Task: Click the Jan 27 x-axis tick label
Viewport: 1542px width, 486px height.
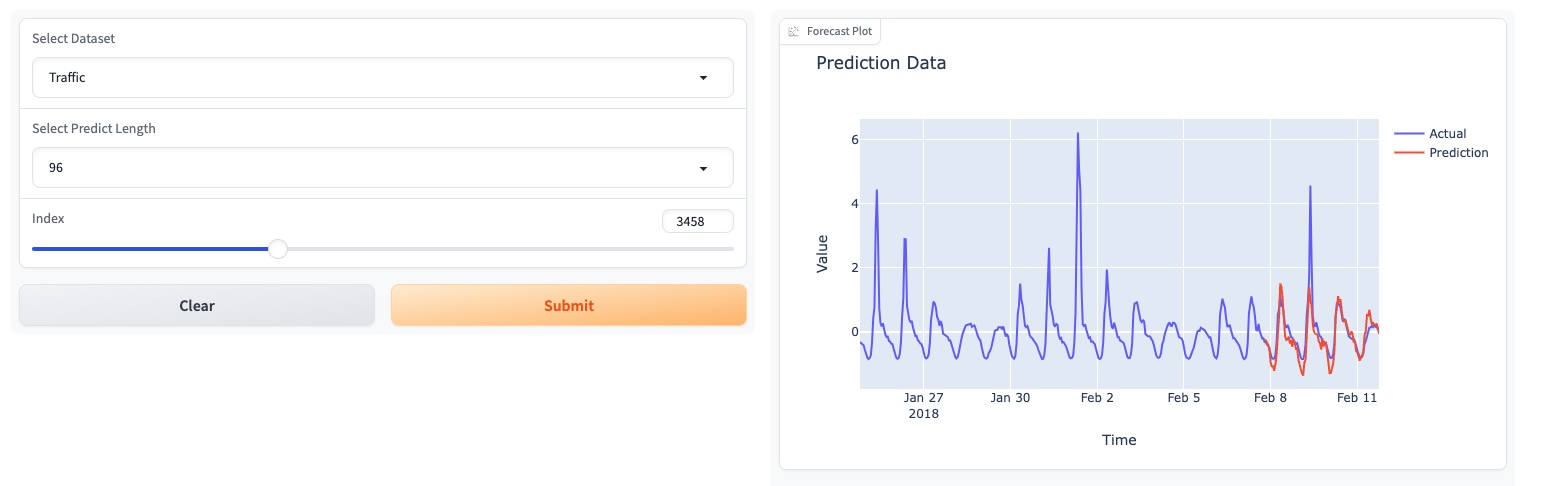Action: click(923, 398)
